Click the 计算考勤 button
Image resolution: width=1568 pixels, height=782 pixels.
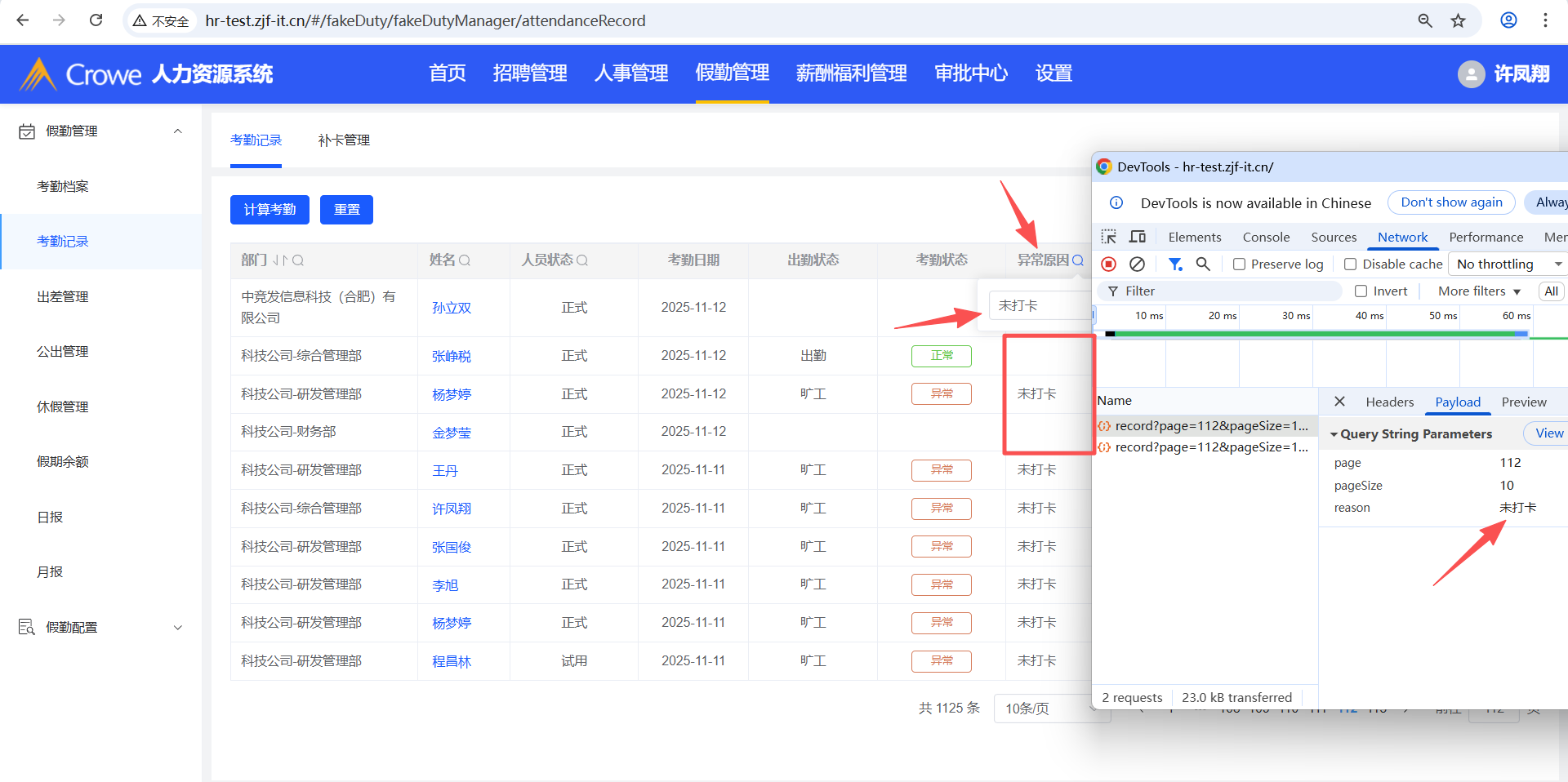269,210
